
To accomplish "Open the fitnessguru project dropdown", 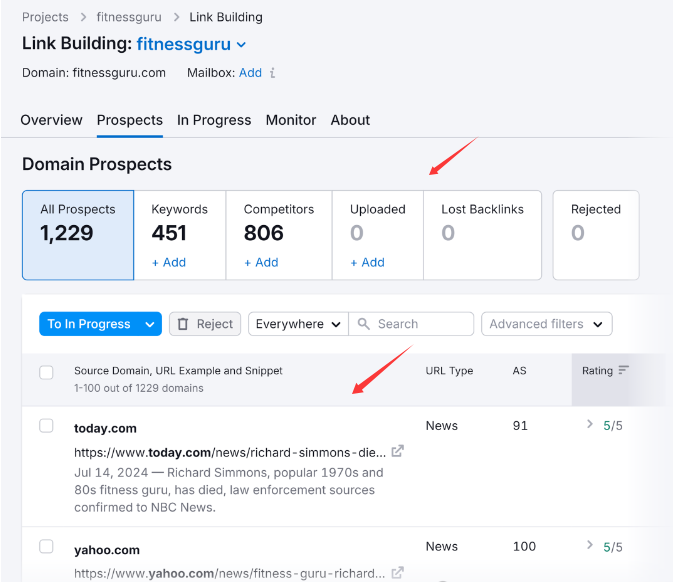I will [241, 45].
